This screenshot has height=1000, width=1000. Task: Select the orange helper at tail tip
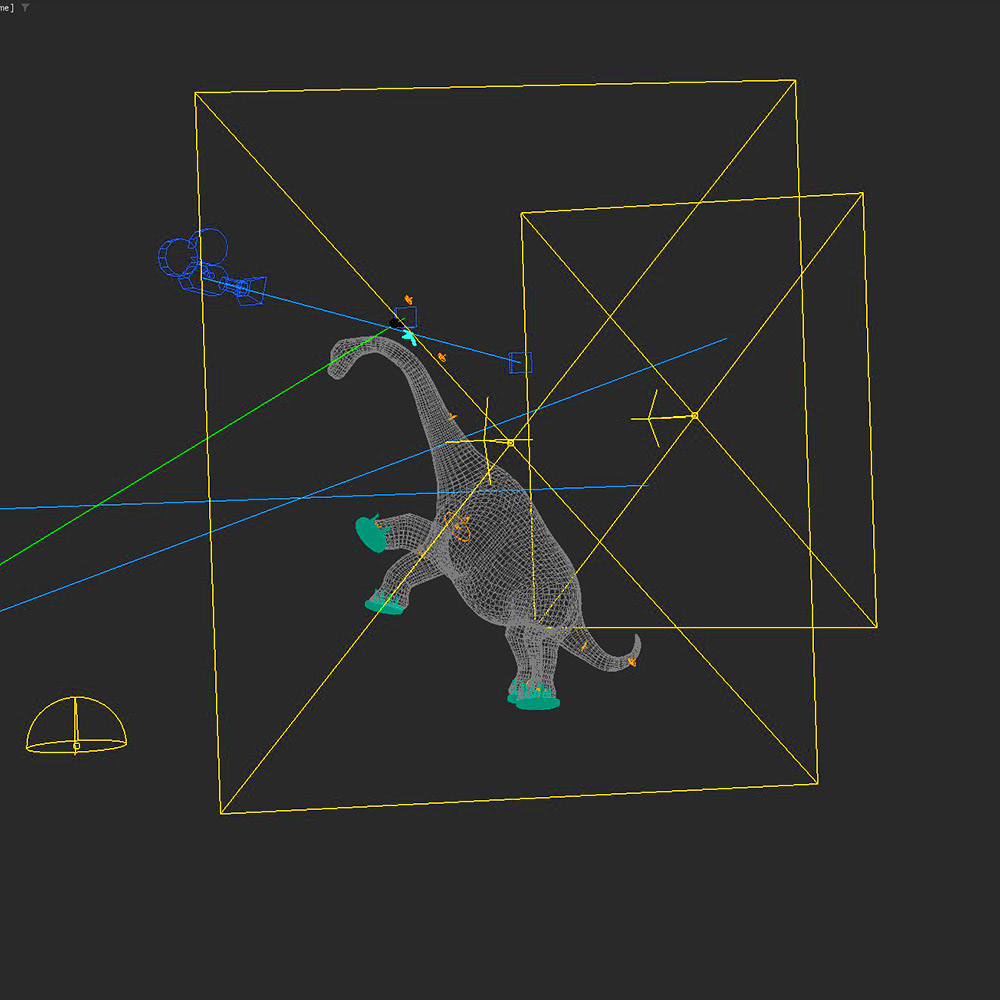[631, 662]
